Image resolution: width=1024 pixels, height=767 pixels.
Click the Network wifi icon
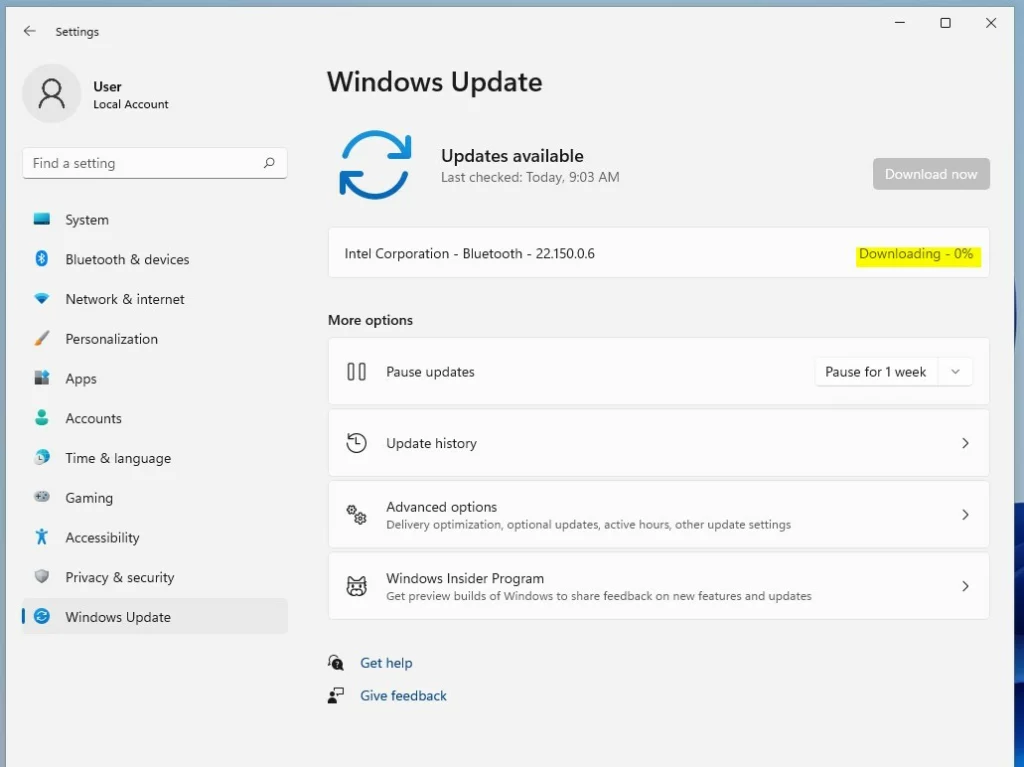coord(42,299)
